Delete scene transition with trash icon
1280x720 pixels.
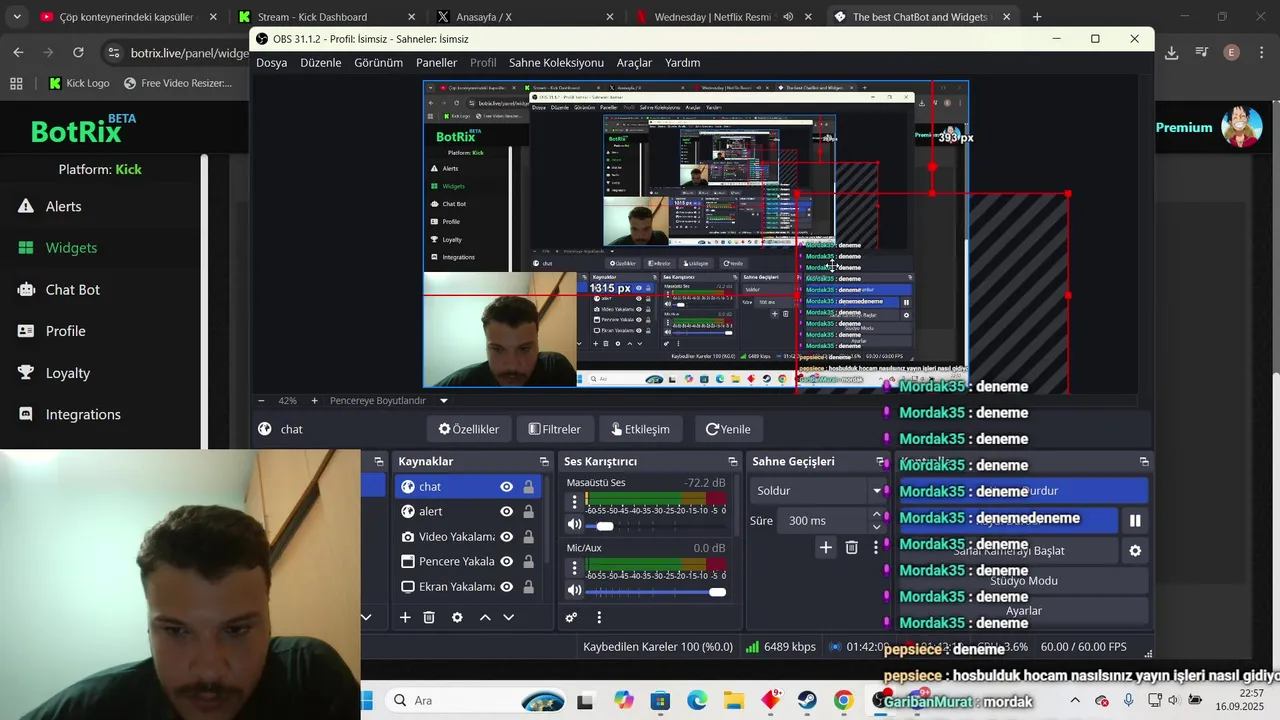(852, 547)
